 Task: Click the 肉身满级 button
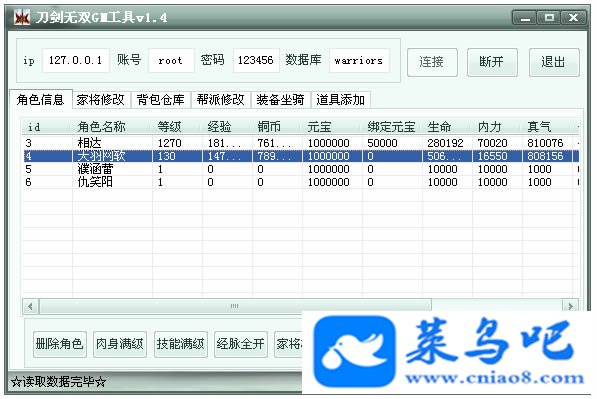120,344
